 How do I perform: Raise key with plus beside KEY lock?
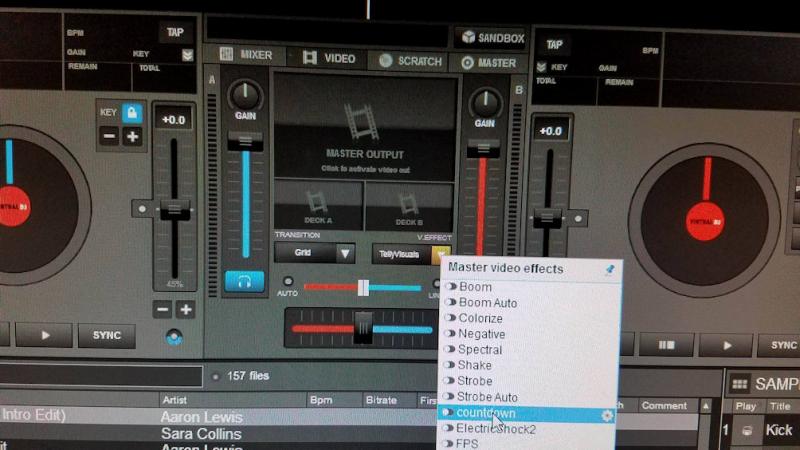132,136
